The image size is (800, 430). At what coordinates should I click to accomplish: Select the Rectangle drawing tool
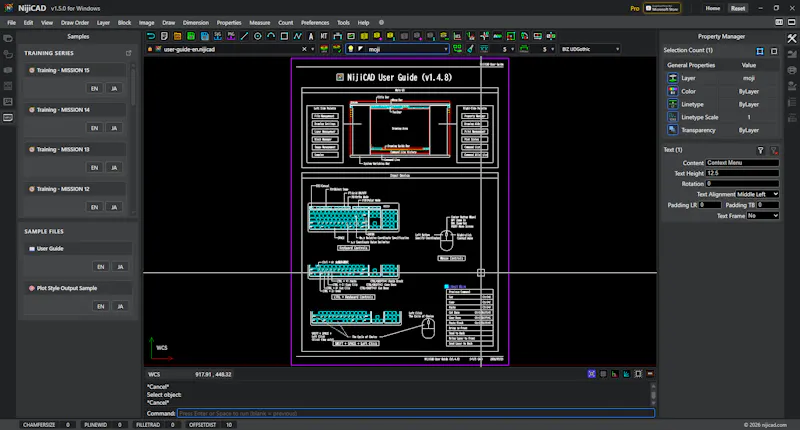(x=284, y=36)
